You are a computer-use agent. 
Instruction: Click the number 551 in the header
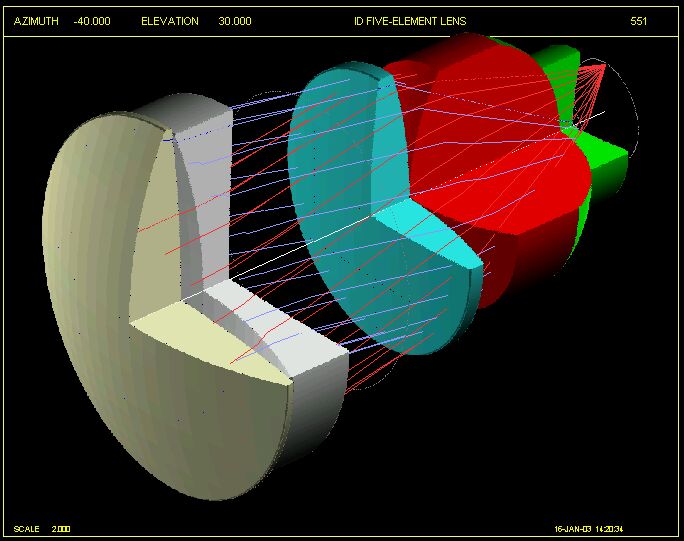(x=638, y=21)
